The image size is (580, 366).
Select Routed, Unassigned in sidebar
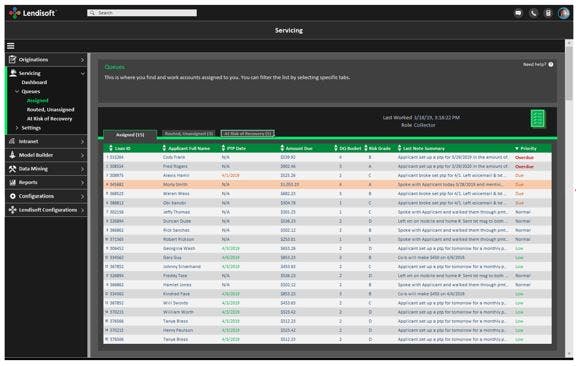point(50,110)
